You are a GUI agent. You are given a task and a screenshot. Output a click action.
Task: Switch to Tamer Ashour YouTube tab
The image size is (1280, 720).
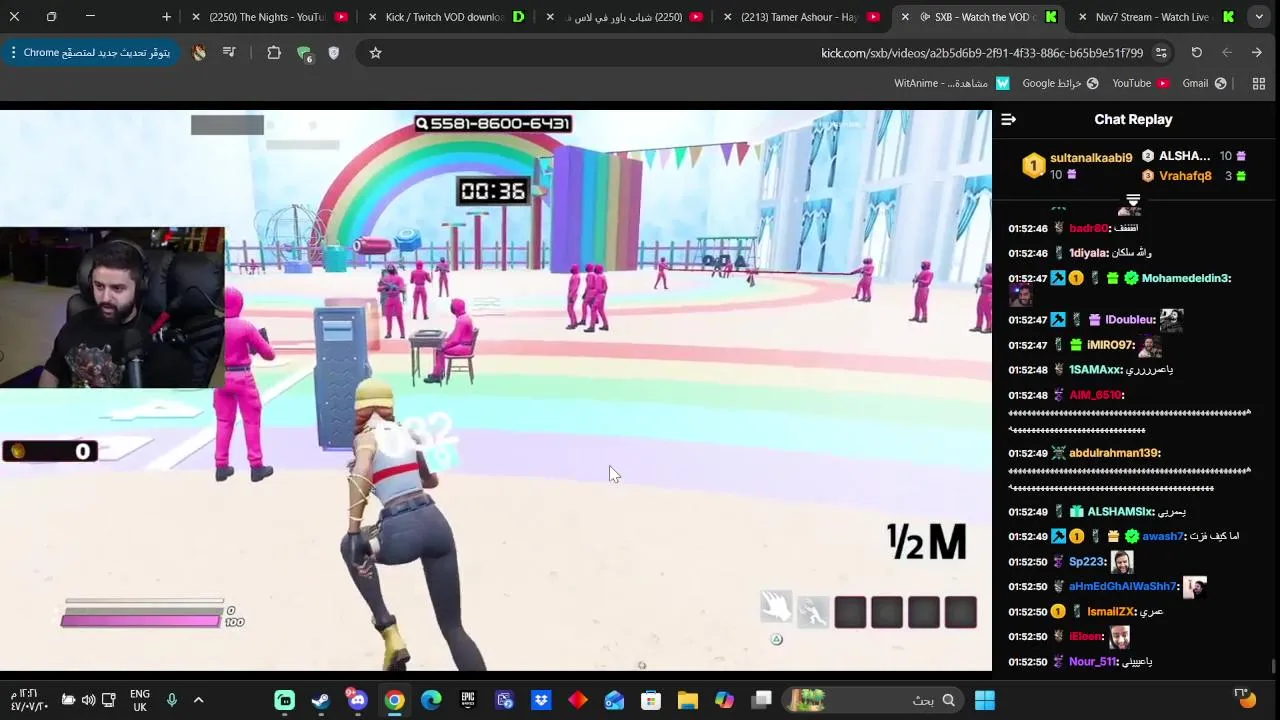point(800,17)
